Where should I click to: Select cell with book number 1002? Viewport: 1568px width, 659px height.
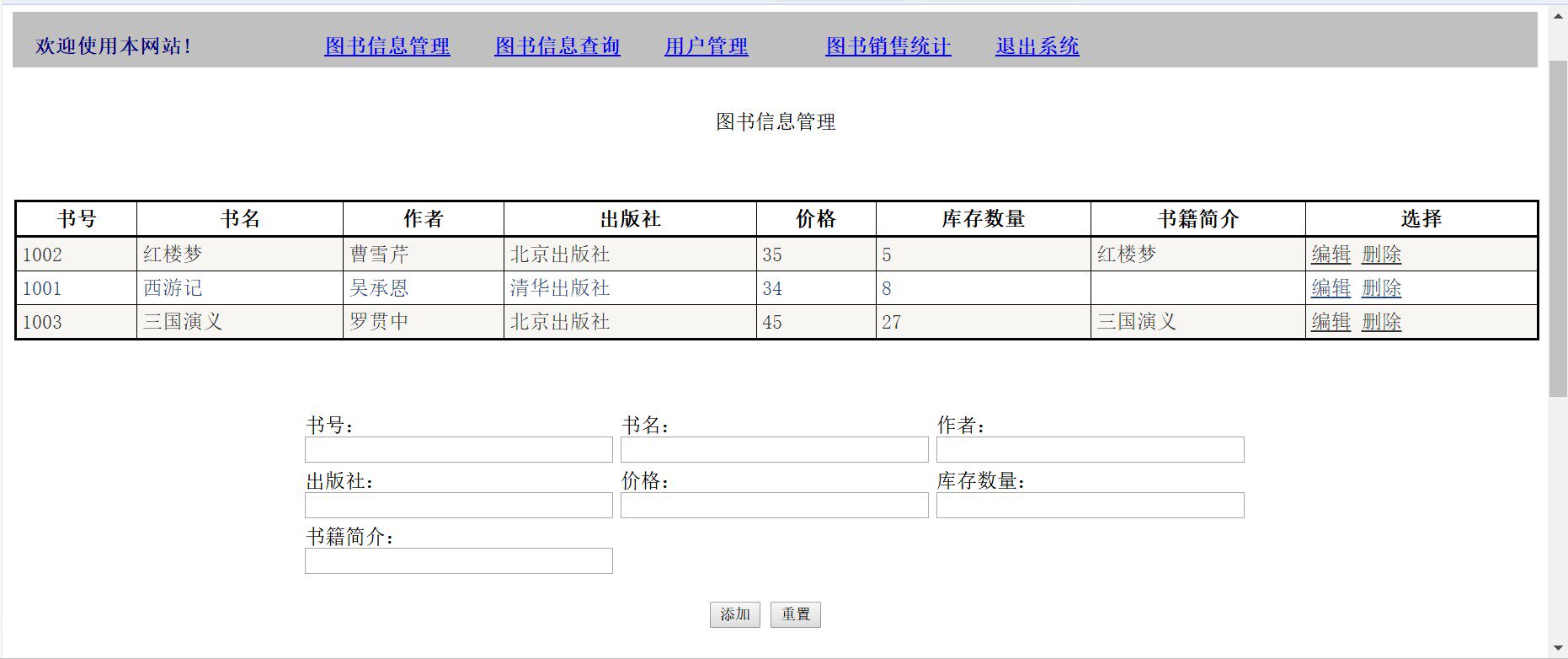(77, 254)
